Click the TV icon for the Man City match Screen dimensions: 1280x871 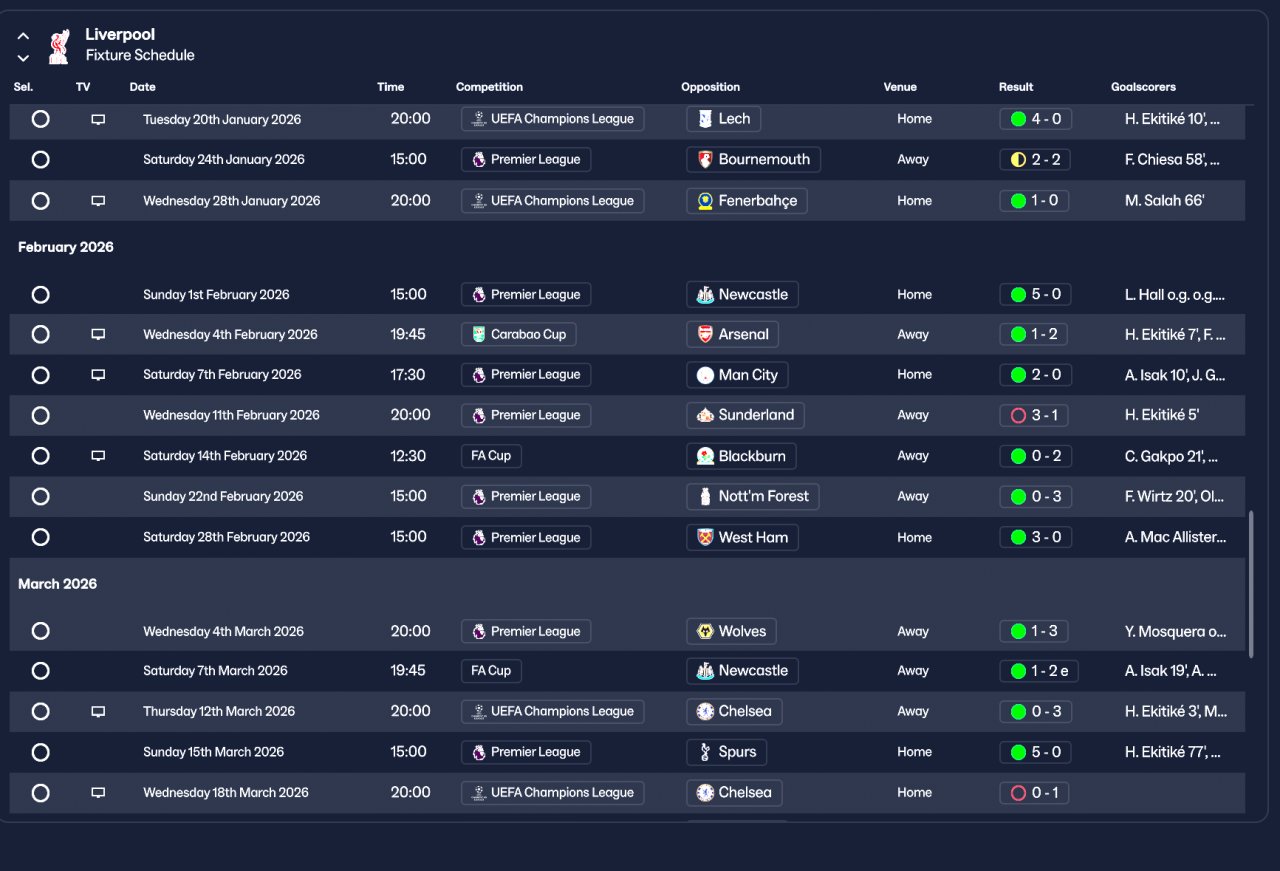coord(98,375)
